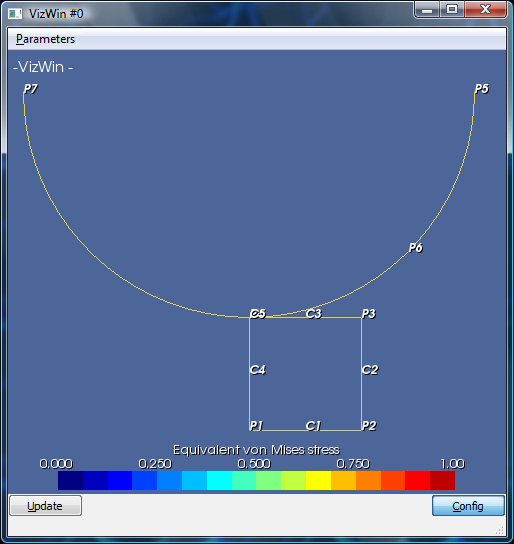Click the 0.750 legend value
The image size is (514, 544).
coord(353,464)
